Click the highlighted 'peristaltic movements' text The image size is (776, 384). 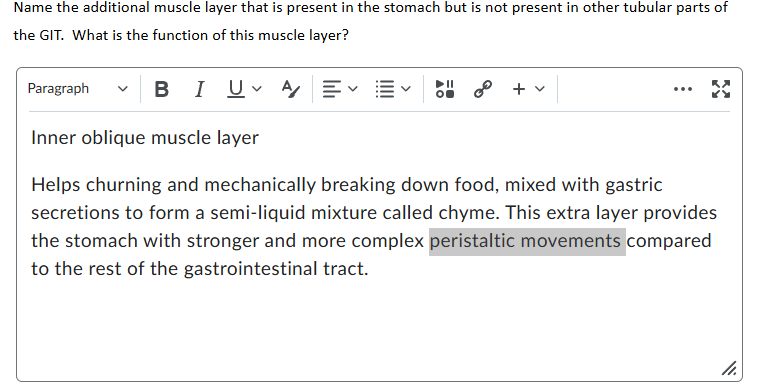click(x=527, y=241)
